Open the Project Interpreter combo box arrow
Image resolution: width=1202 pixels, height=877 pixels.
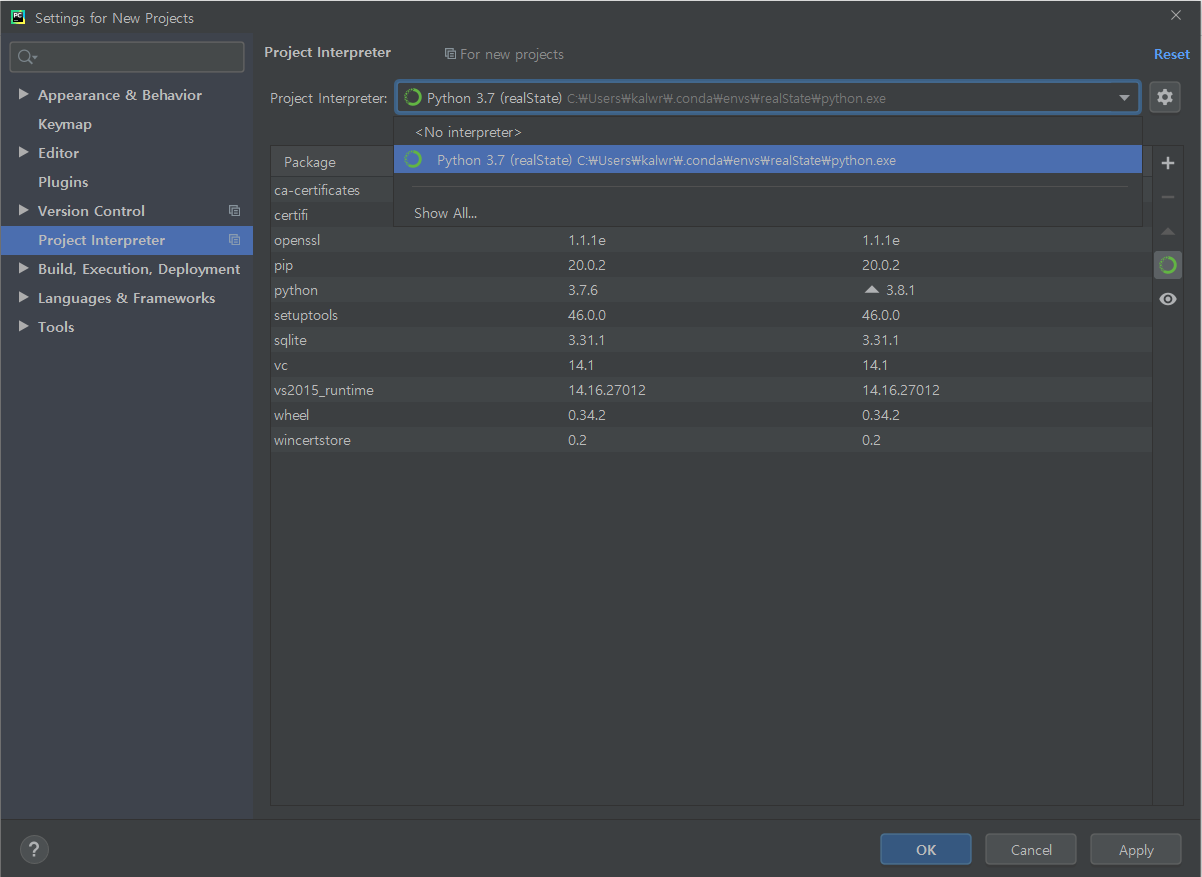[x=1124, y=98]
